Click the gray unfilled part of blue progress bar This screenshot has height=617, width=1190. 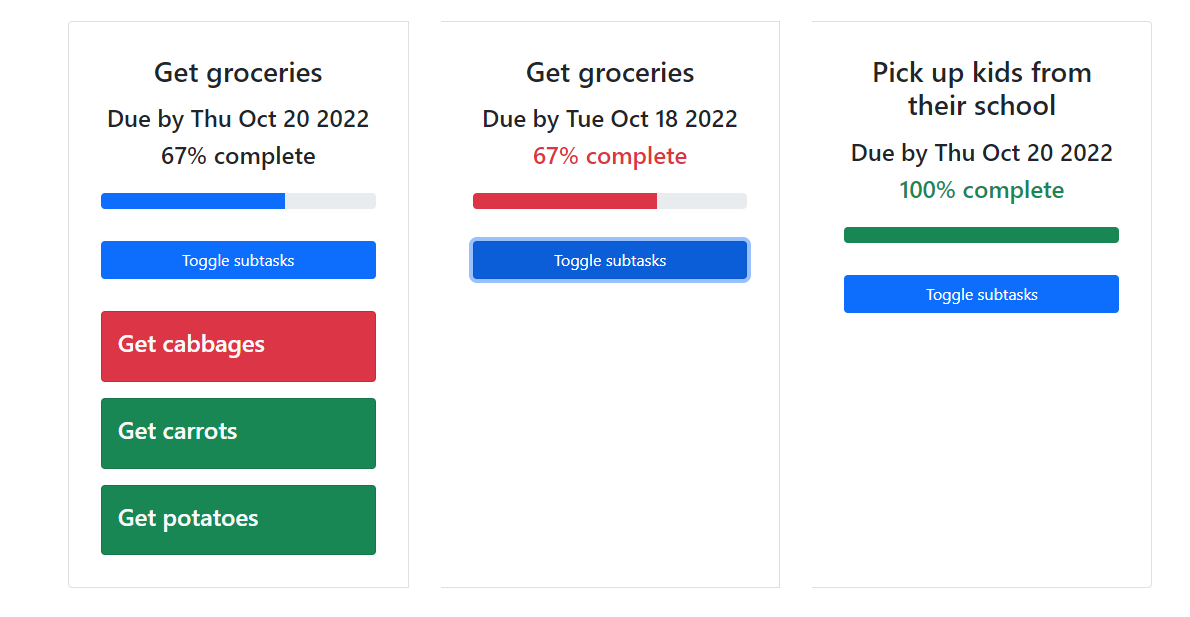click(x=330, y=201)
